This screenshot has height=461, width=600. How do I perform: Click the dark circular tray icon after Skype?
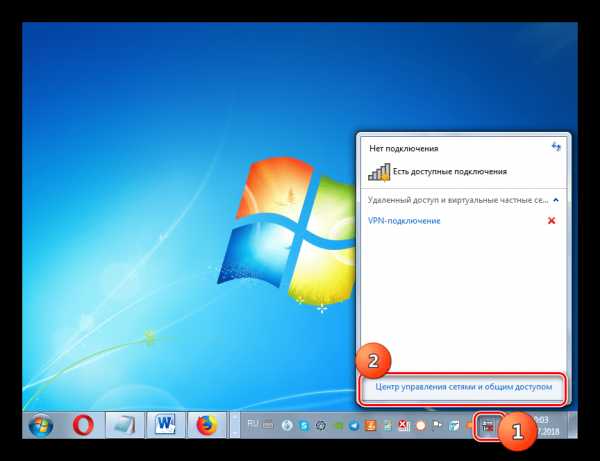click(x=321, y=425)
